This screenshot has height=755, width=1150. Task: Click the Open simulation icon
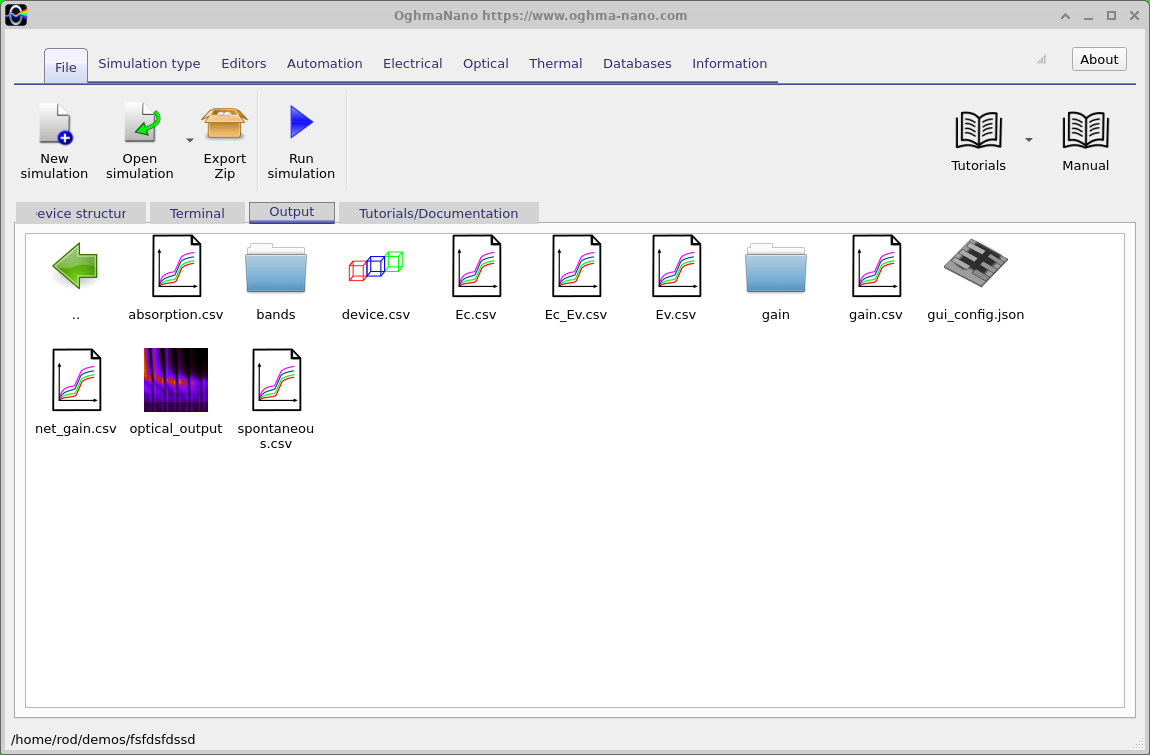click(x=142, y=123)
